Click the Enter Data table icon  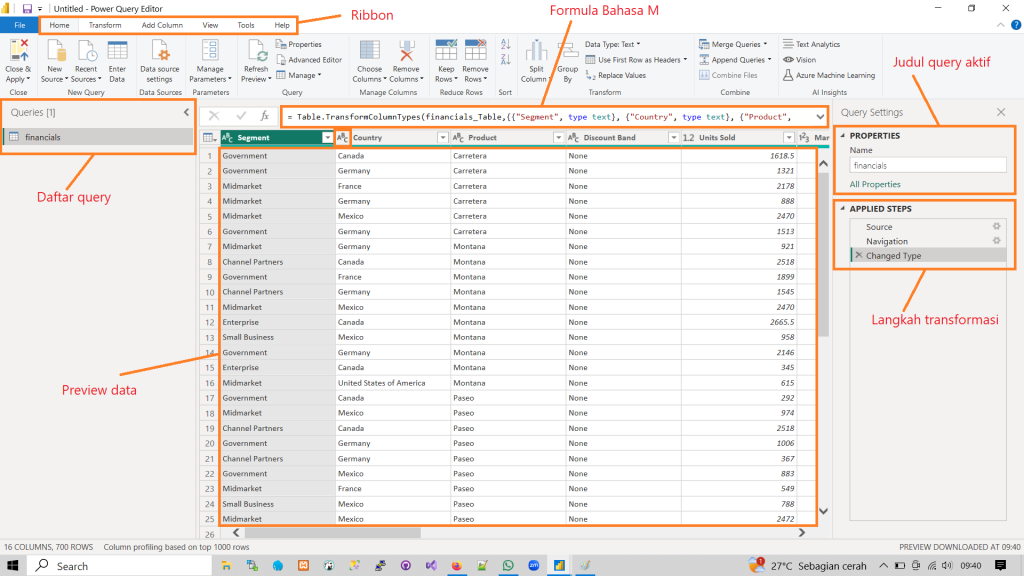tap(117, 52)
